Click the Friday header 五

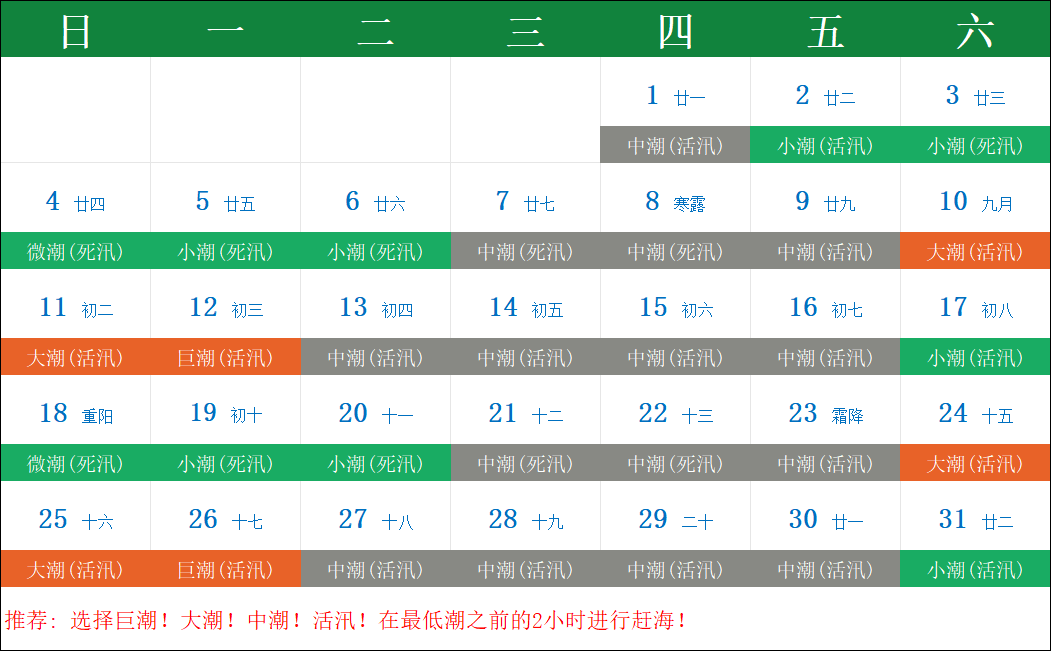coord(825,31)
